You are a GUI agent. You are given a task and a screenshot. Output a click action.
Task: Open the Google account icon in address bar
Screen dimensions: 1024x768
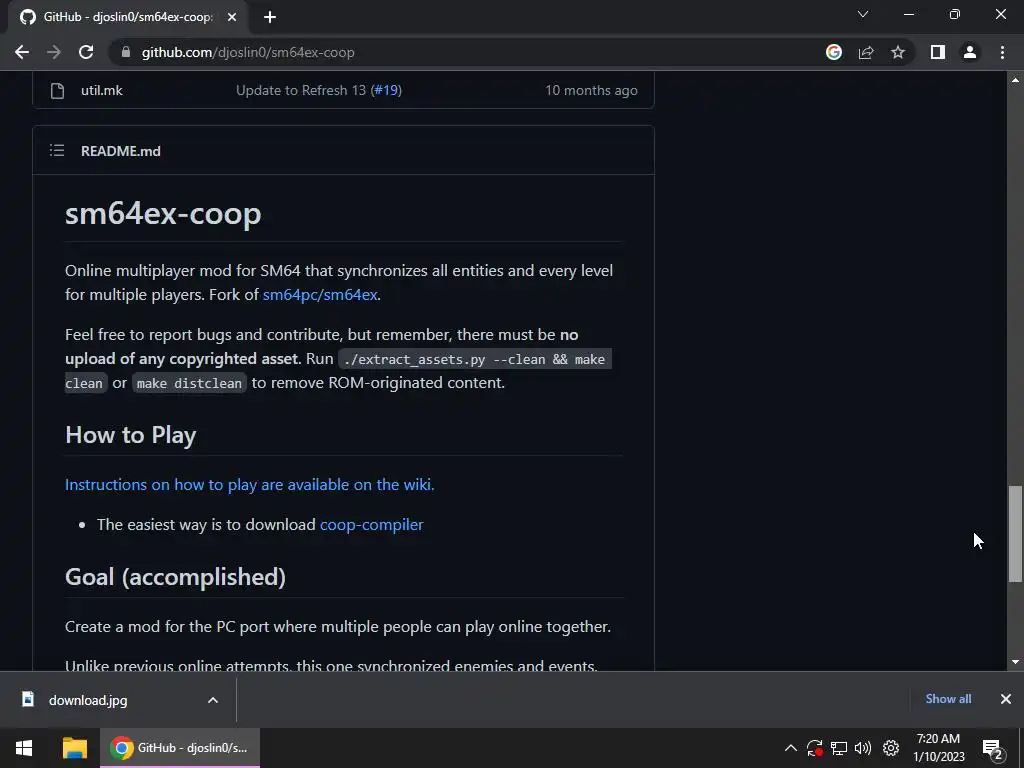coord(834,52)
